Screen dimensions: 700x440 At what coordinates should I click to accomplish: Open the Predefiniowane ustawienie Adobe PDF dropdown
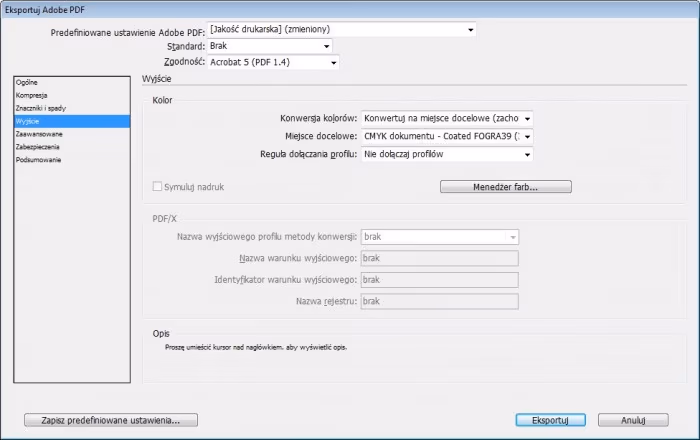point(342,29)
